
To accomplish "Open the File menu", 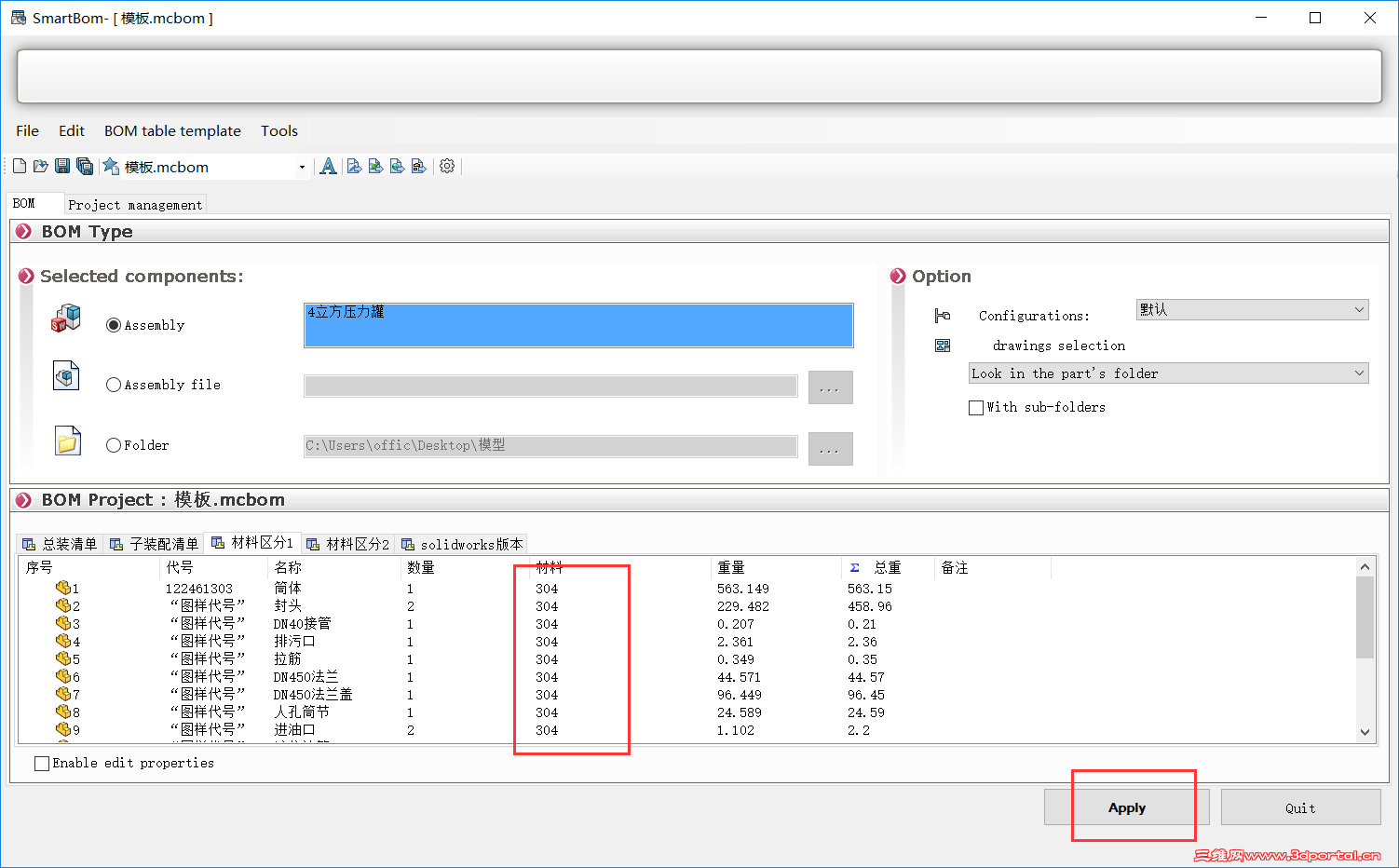I will (x=28, y=130).
